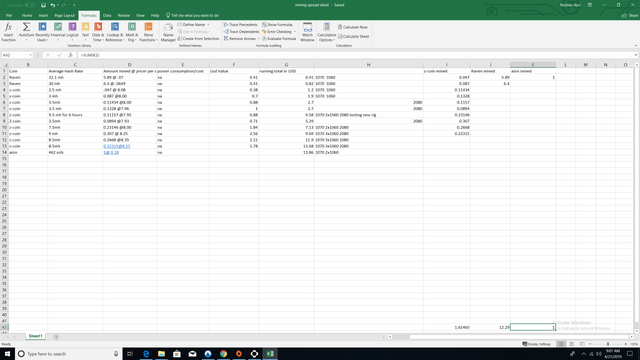The width and height of the screenshot is (640, 360).
Task: Switch to Normal view
Action: point(561,344)
